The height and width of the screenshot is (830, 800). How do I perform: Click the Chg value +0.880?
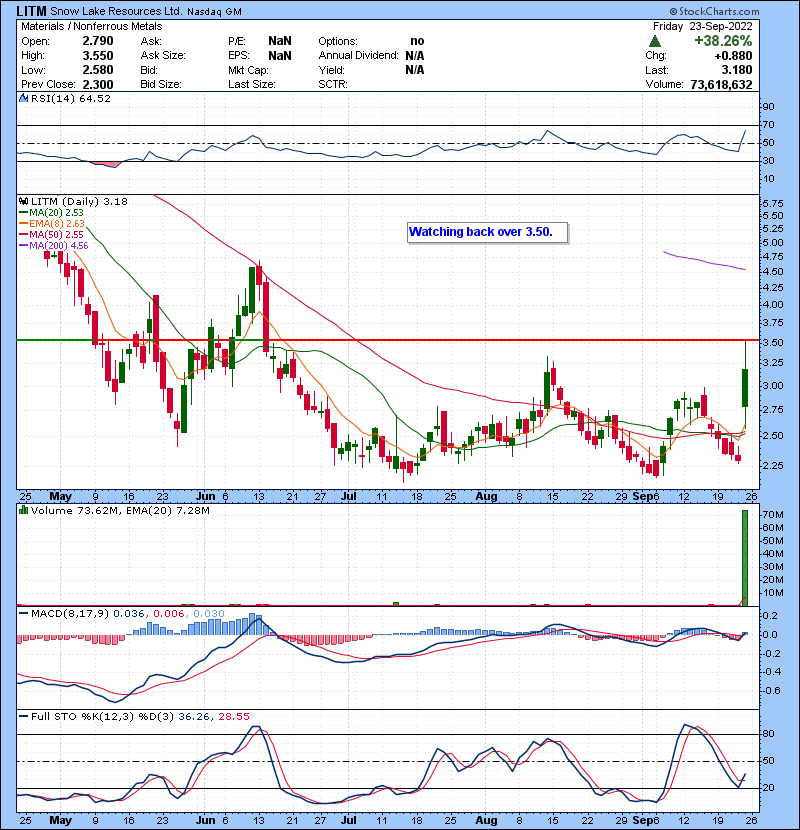point(733,56)
